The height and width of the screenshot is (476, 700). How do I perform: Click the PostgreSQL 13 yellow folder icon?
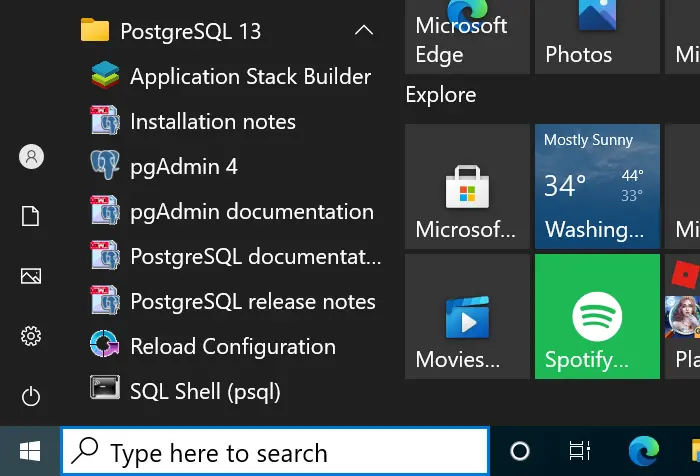pos(95,30)
